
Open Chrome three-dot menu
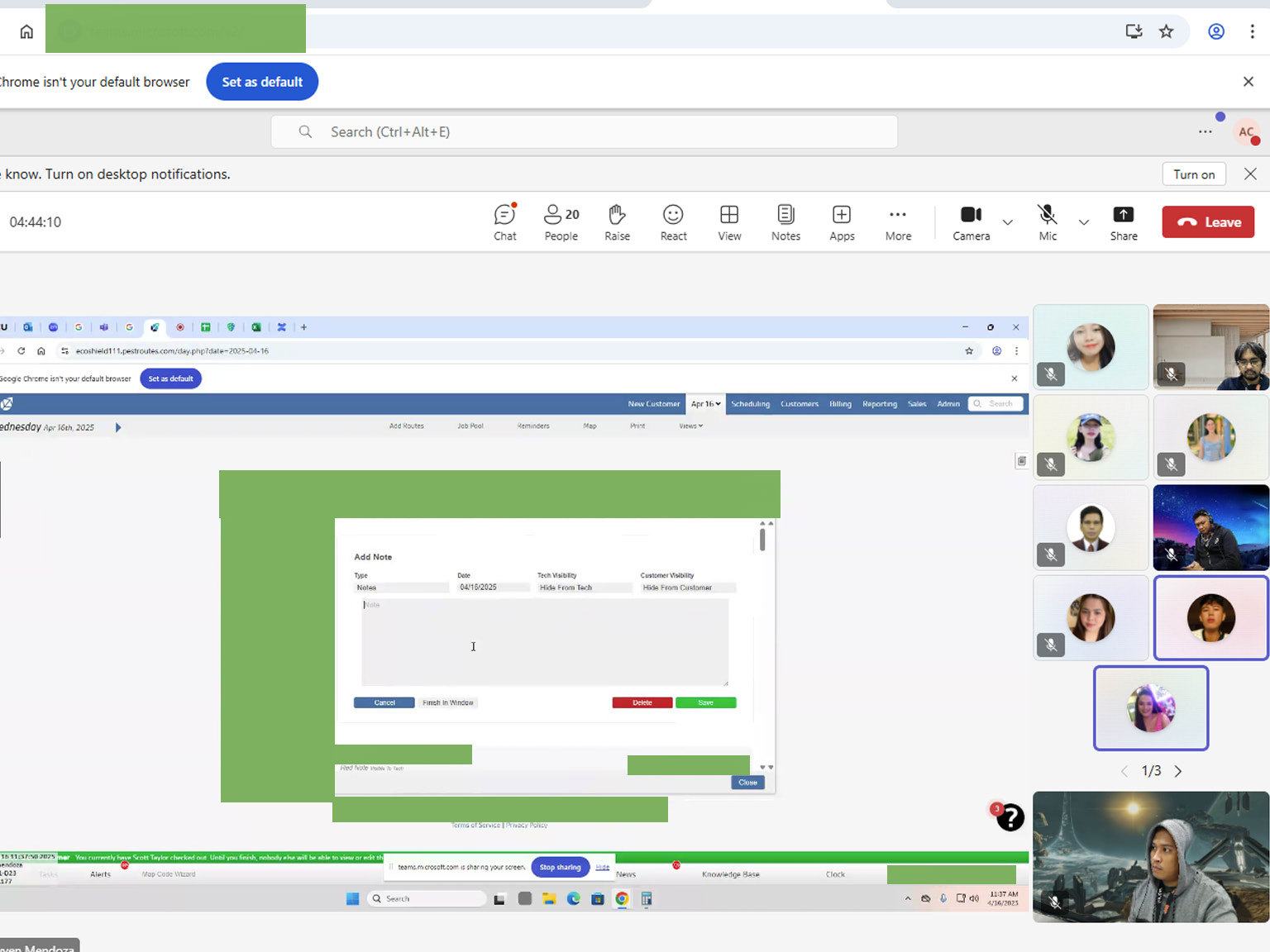[x=1253, y=31]
